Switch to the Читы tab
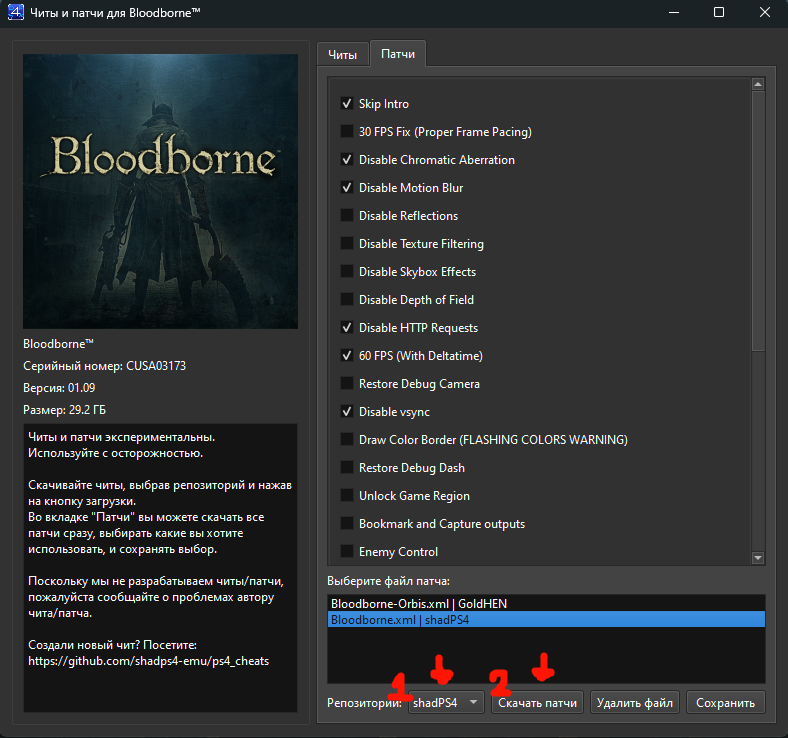 342,54
